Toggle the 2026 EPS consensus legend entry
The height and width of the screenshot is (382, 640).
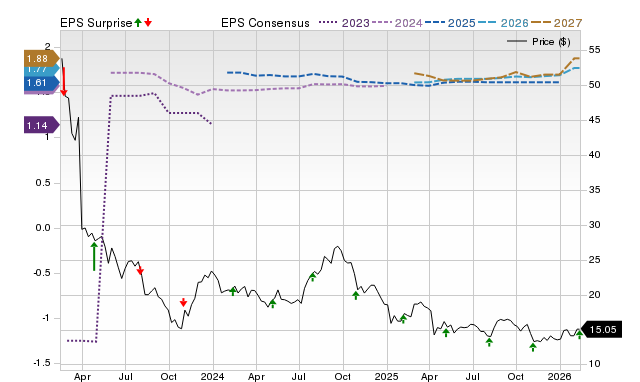click(x=503, y=23)
